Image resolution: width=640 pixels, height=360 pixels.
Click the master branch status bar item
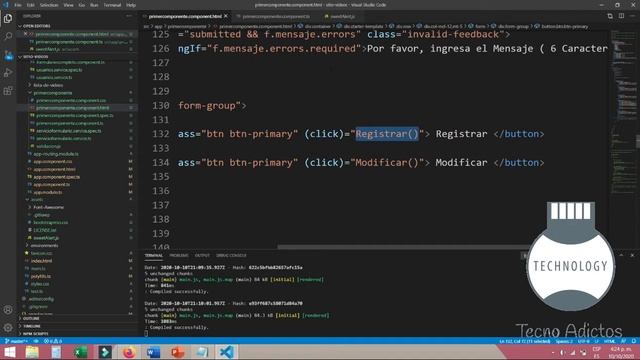tap(16, 341)
